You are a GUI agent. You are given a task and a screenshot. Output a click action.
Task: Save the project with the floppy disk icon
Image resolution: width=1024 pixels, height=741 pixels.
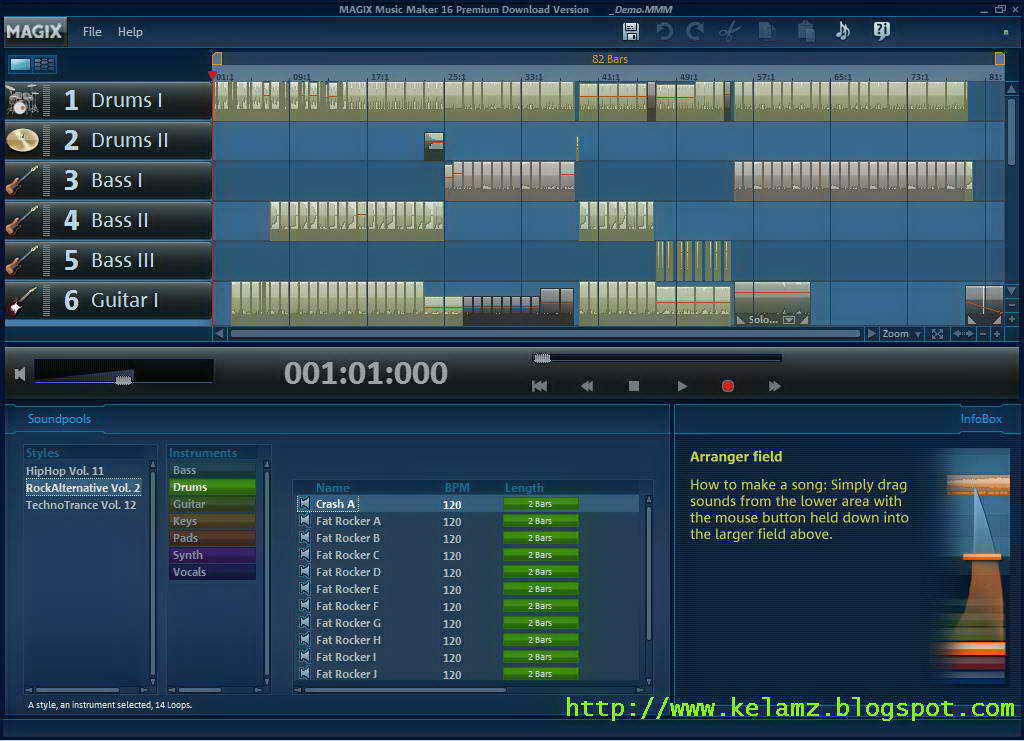631,31
